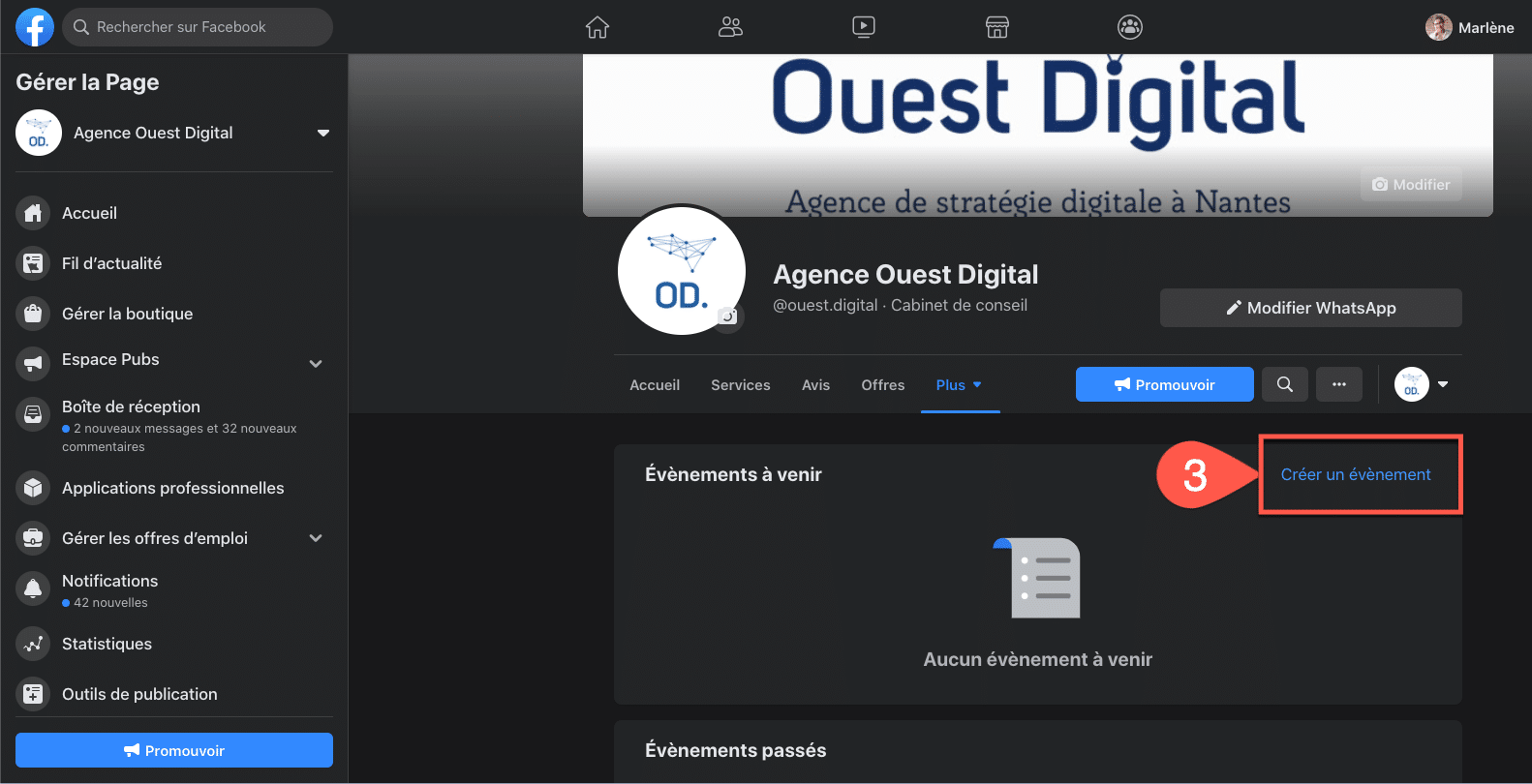
Task: Click the Espace Pubs label
Action: [110, 359]
